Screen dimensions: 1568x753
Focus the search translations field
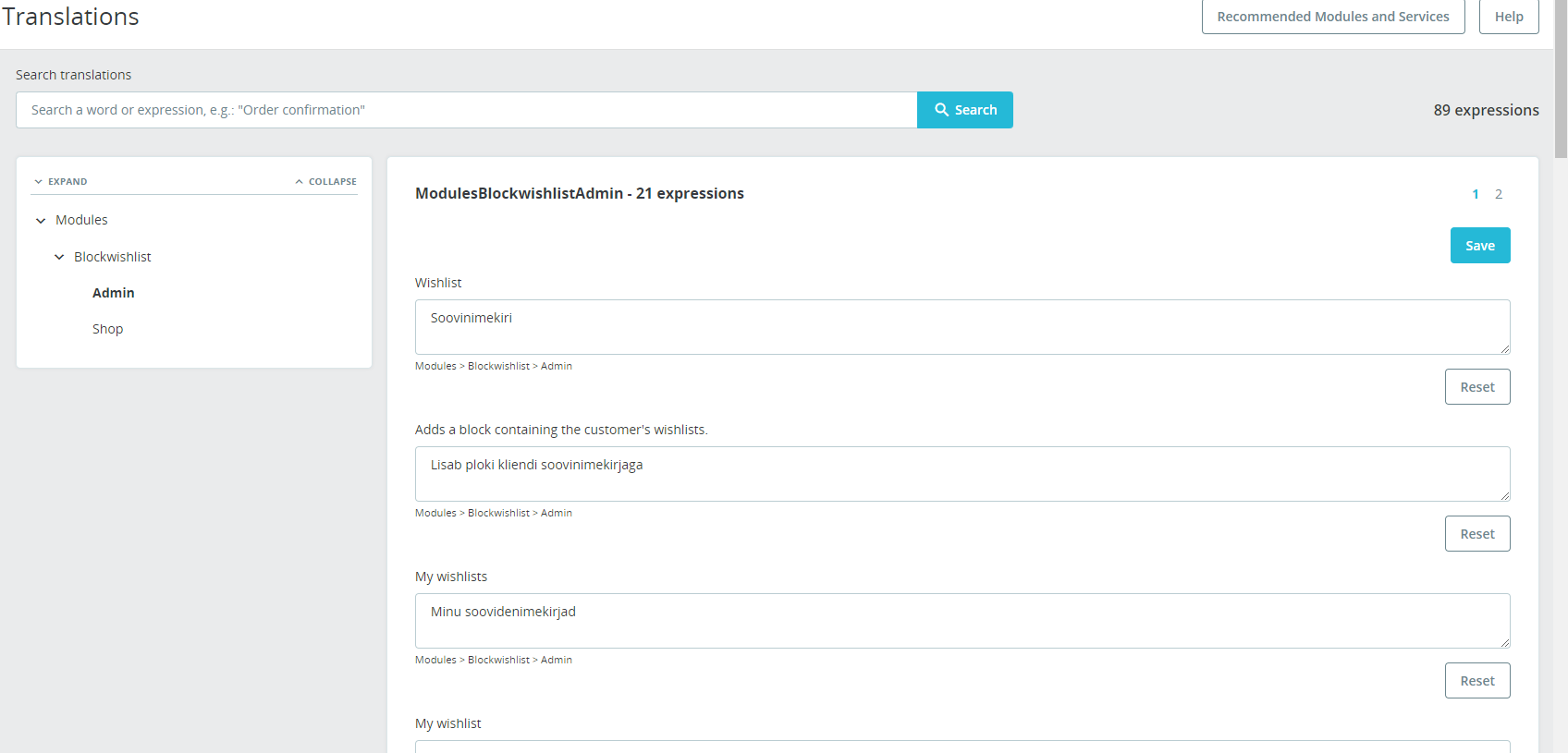[467, 110]
